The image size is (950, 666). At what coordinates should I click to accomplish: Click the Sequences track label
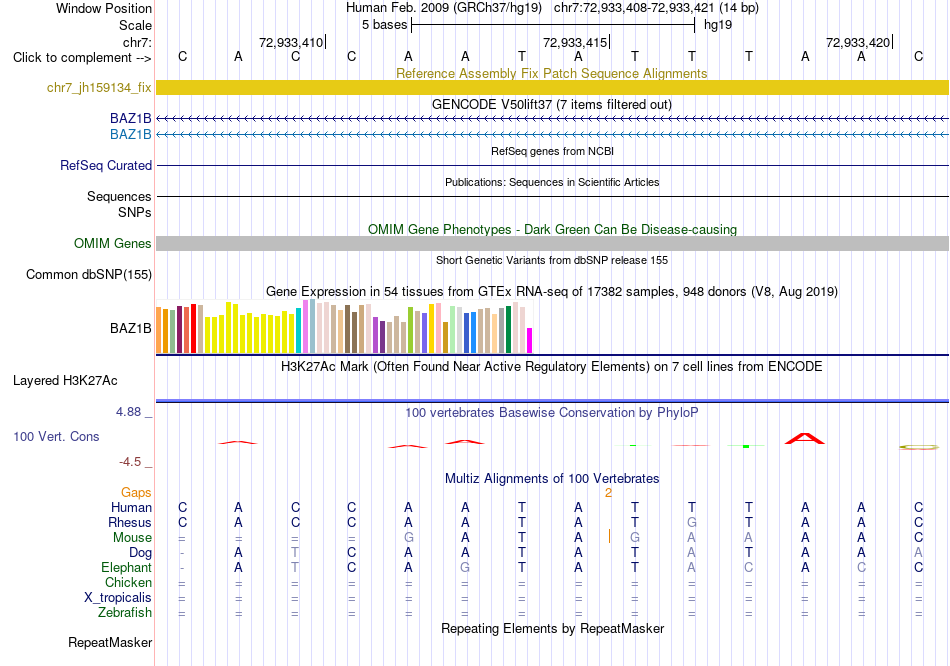[x=119, y=196]
